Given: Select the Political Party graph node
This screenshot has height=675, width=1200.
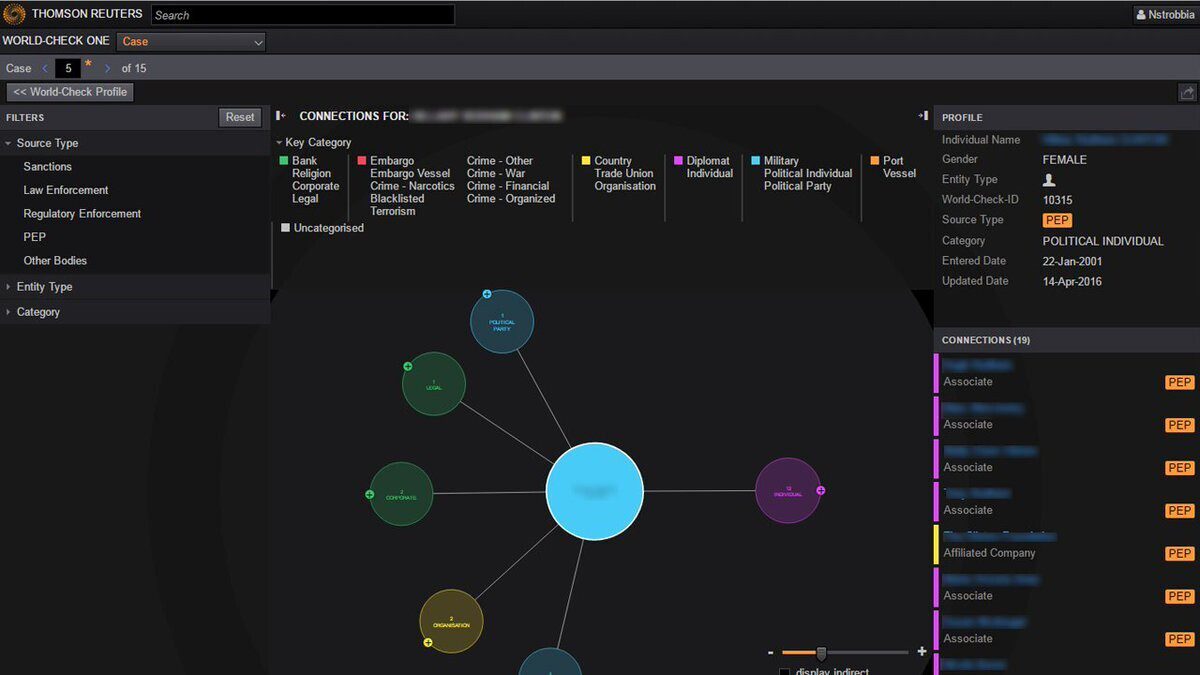Looking at the screenshot, I should [502, 322].
